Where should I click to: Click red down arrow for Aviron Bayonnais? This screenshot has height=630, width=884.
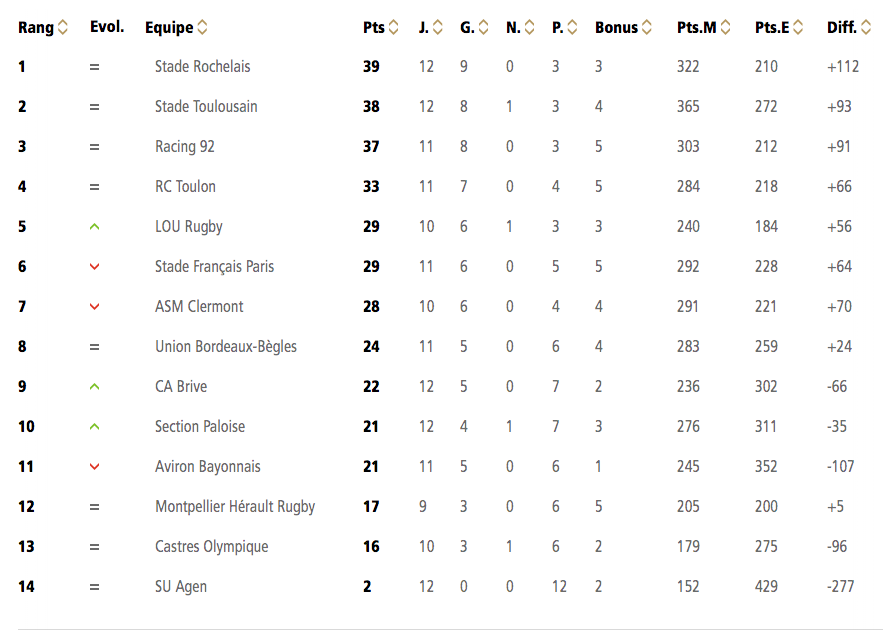tap(95, 466)
